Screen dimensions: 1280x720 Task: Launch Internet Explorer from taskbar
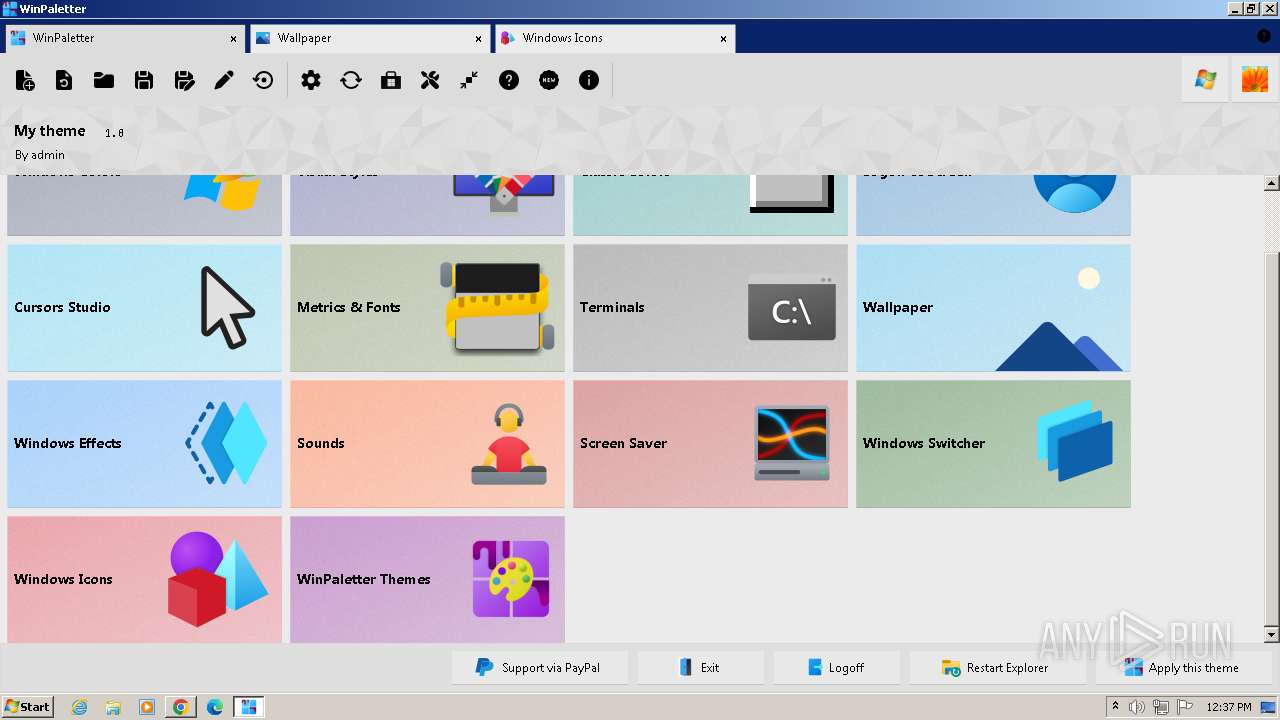click(79, 707)
